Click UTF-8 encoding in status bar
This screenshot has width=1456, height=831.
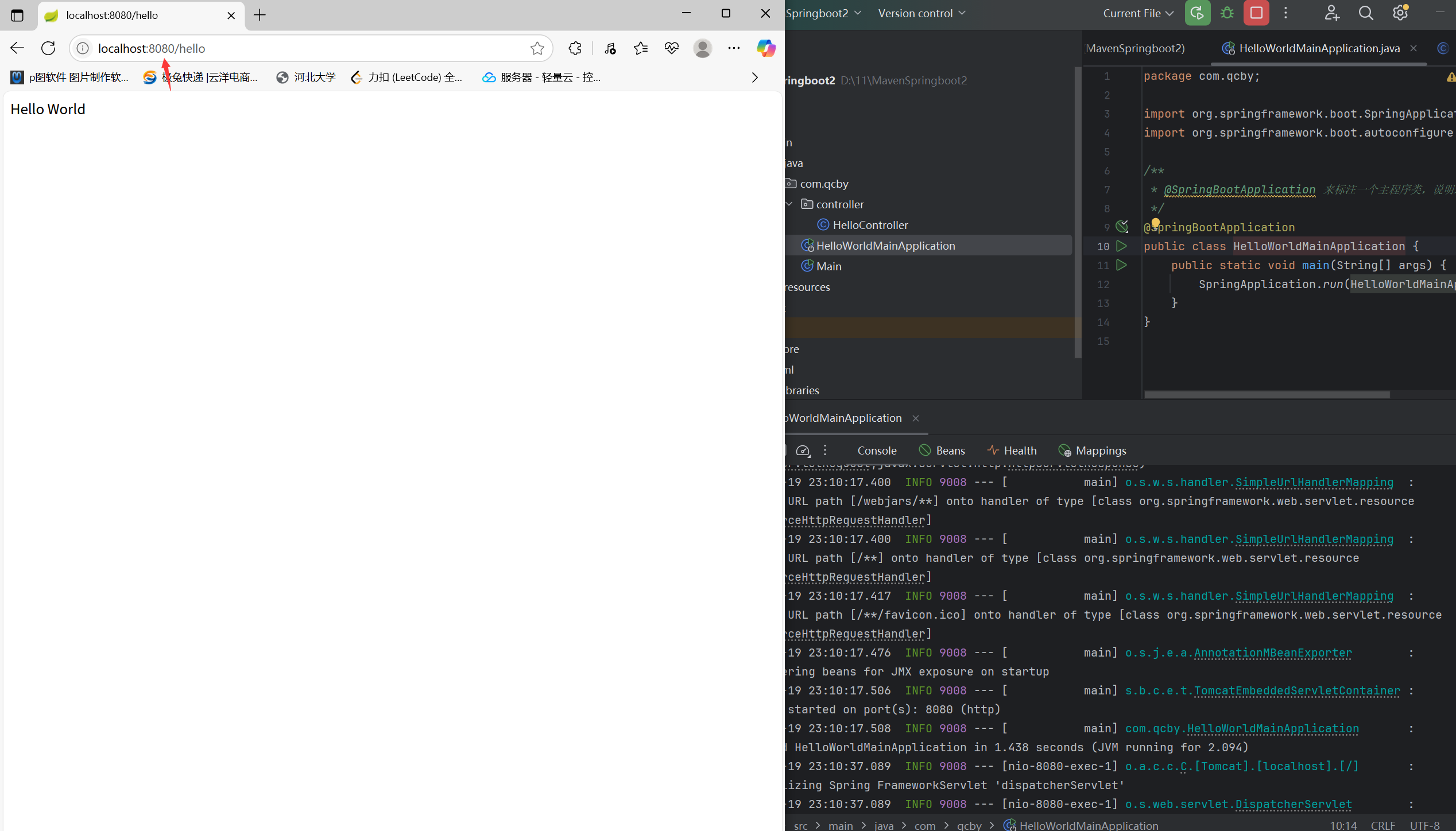[x=1424, y=825]
